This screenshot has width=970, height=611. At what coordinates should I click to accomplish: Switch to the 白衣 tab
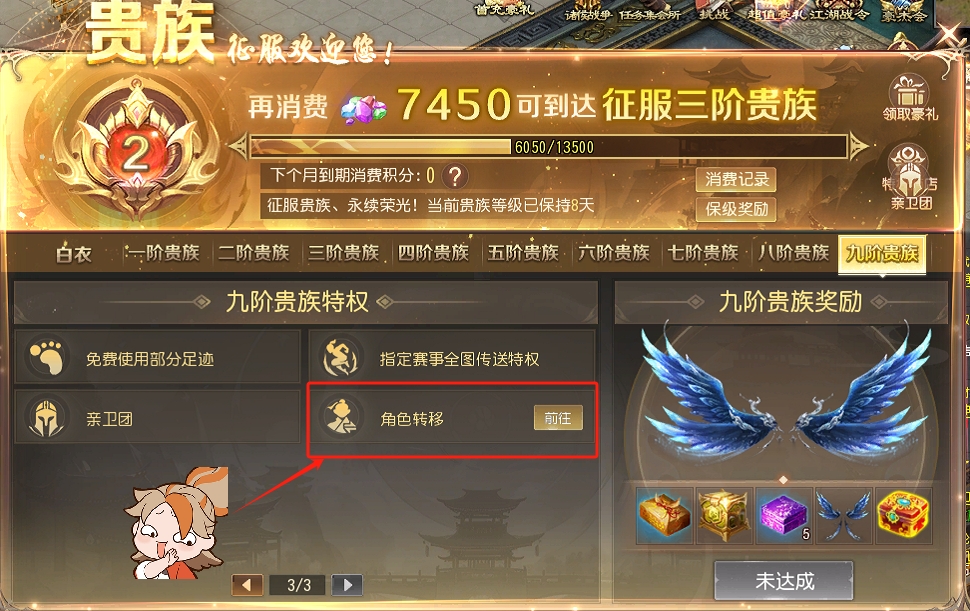point(74,254)
